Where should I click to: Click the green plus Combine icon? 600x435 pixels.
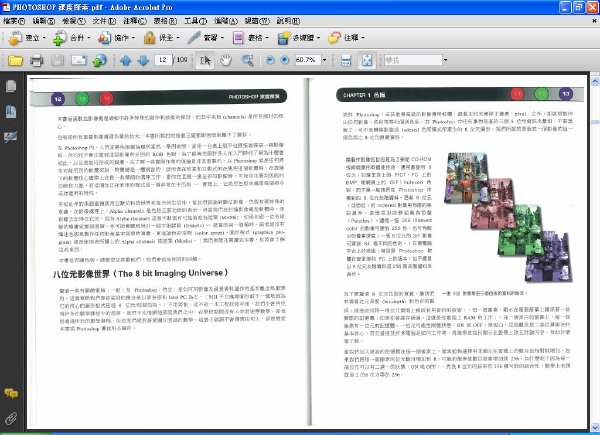coord(60,38)
